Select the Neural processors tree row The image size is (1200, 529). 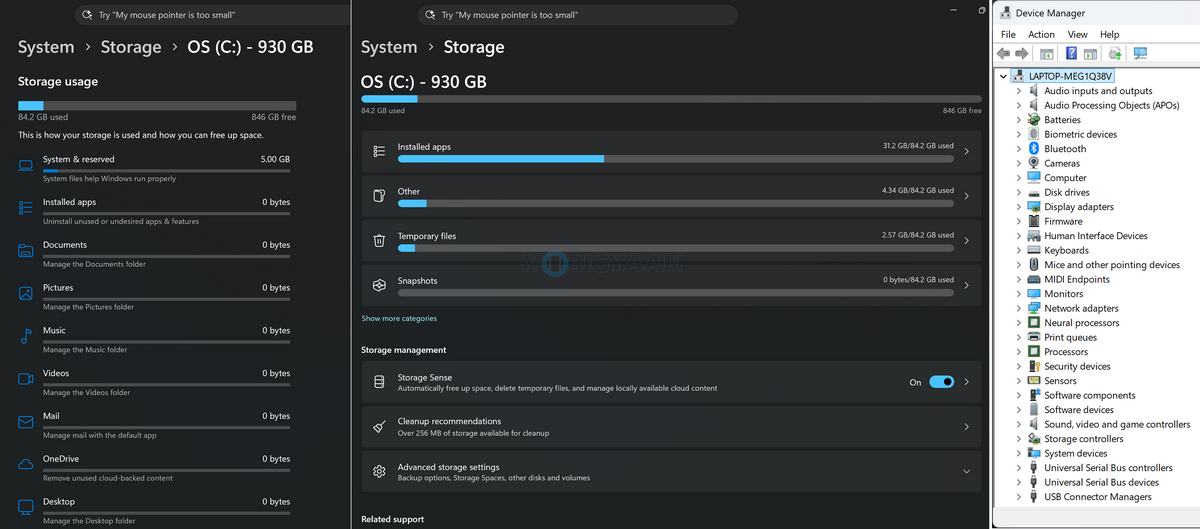1082,323
